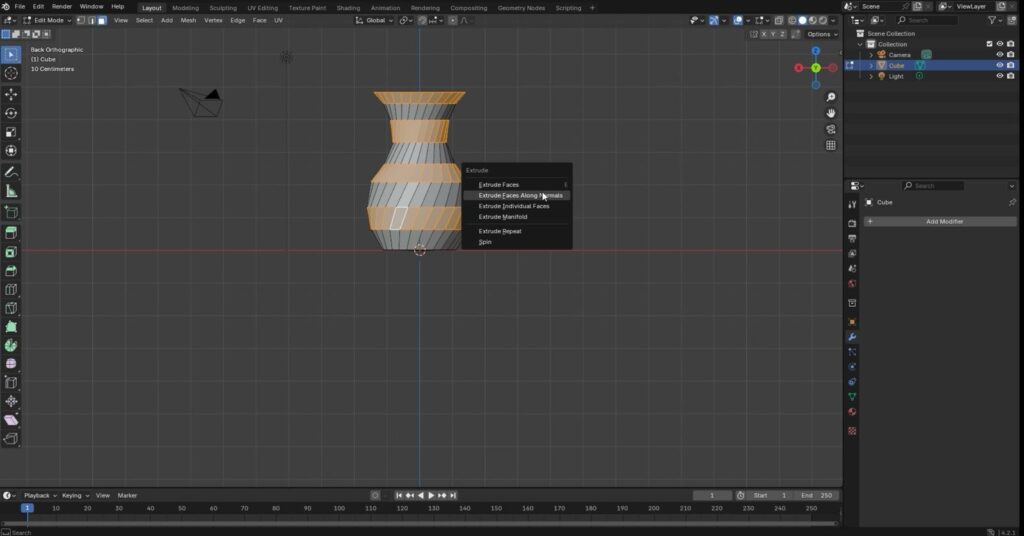Click the pan hand viewport icon
This screenshot has width=1024, height=536.
[x=831, y=113]
